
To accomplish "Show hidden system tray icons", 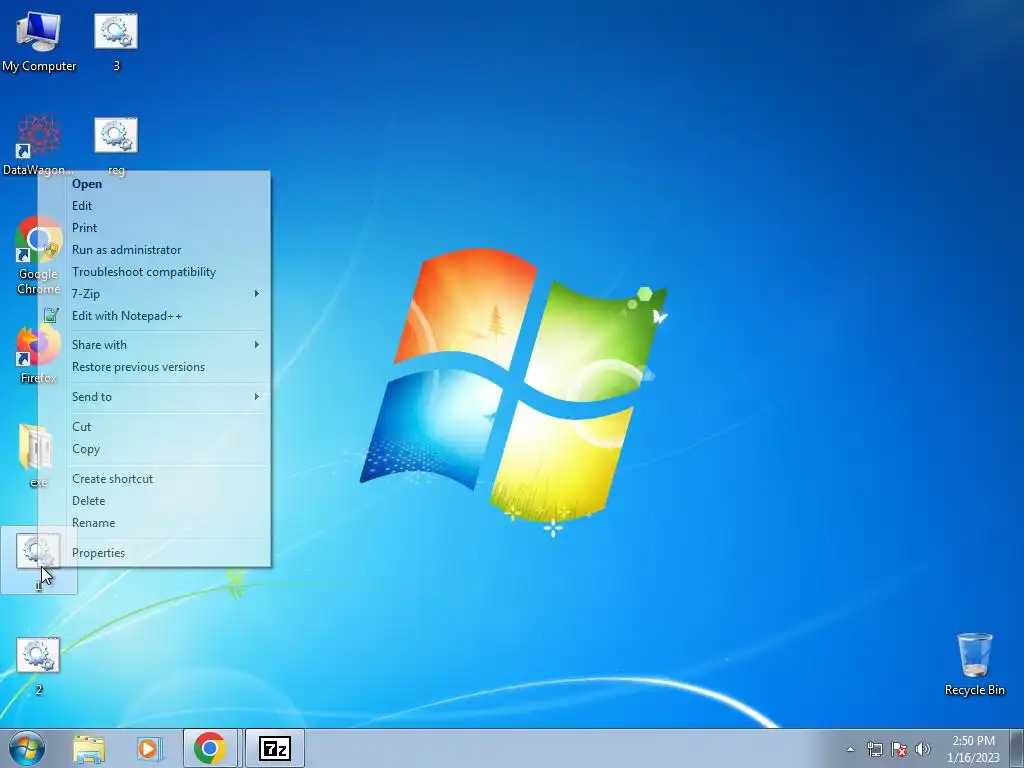I will 850,749.
